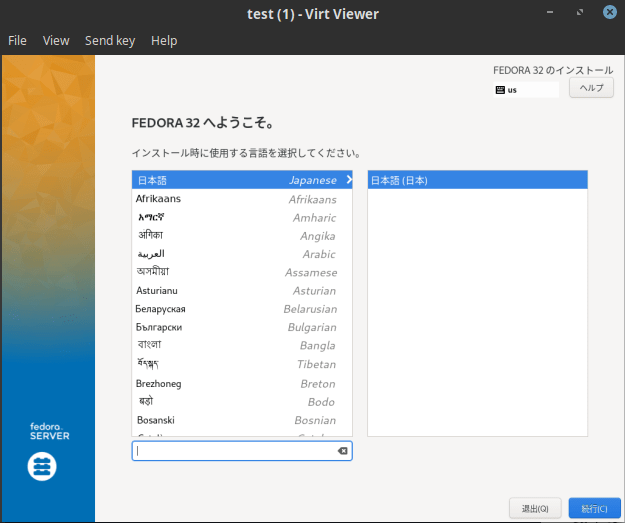The image size is (625, 523).
Task: Click the 続行(C) continue button
Action: click(594, 509)
